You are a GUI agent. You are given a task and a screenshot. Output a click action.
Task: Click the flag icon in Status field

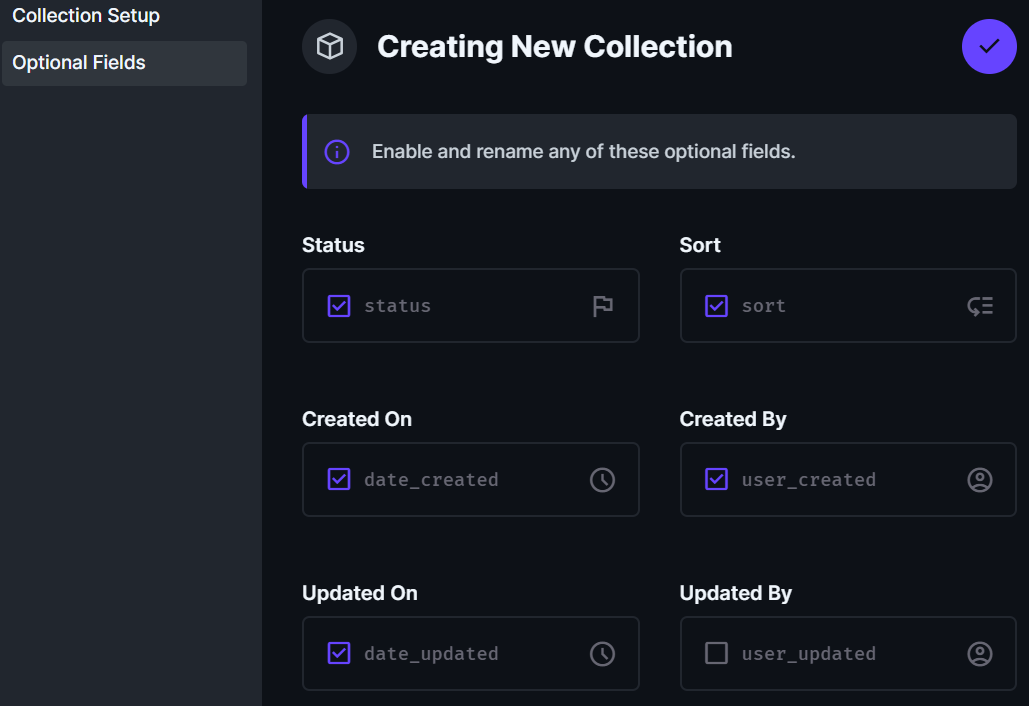point(602,306)
